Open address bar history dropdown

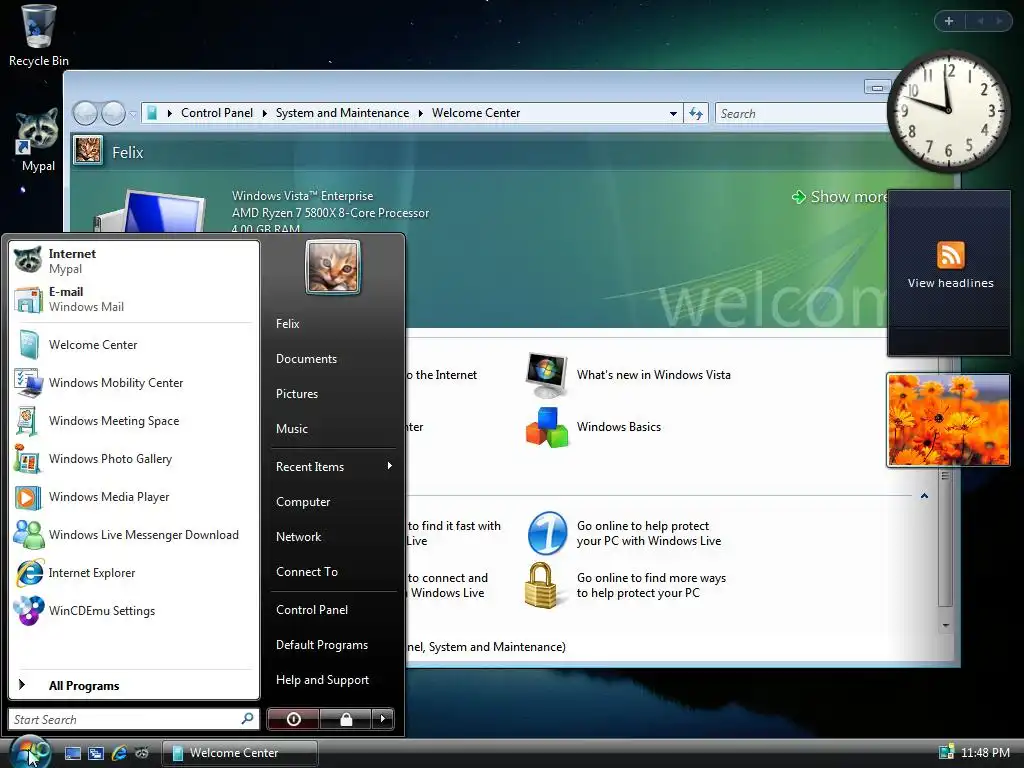(673, 114)
